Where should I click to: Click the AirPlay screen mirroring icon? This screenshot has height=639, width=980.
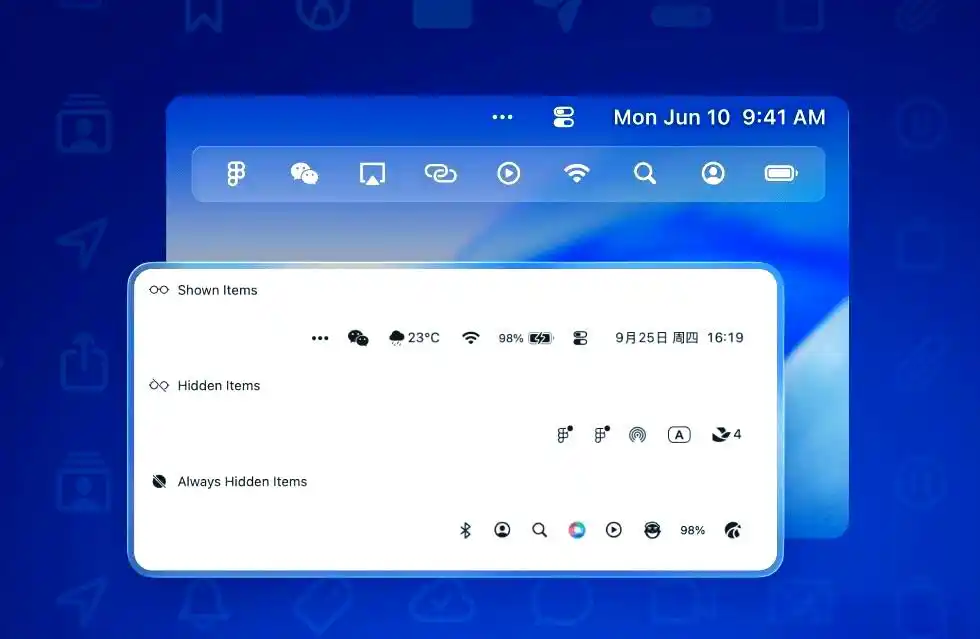tap(372, 174)
